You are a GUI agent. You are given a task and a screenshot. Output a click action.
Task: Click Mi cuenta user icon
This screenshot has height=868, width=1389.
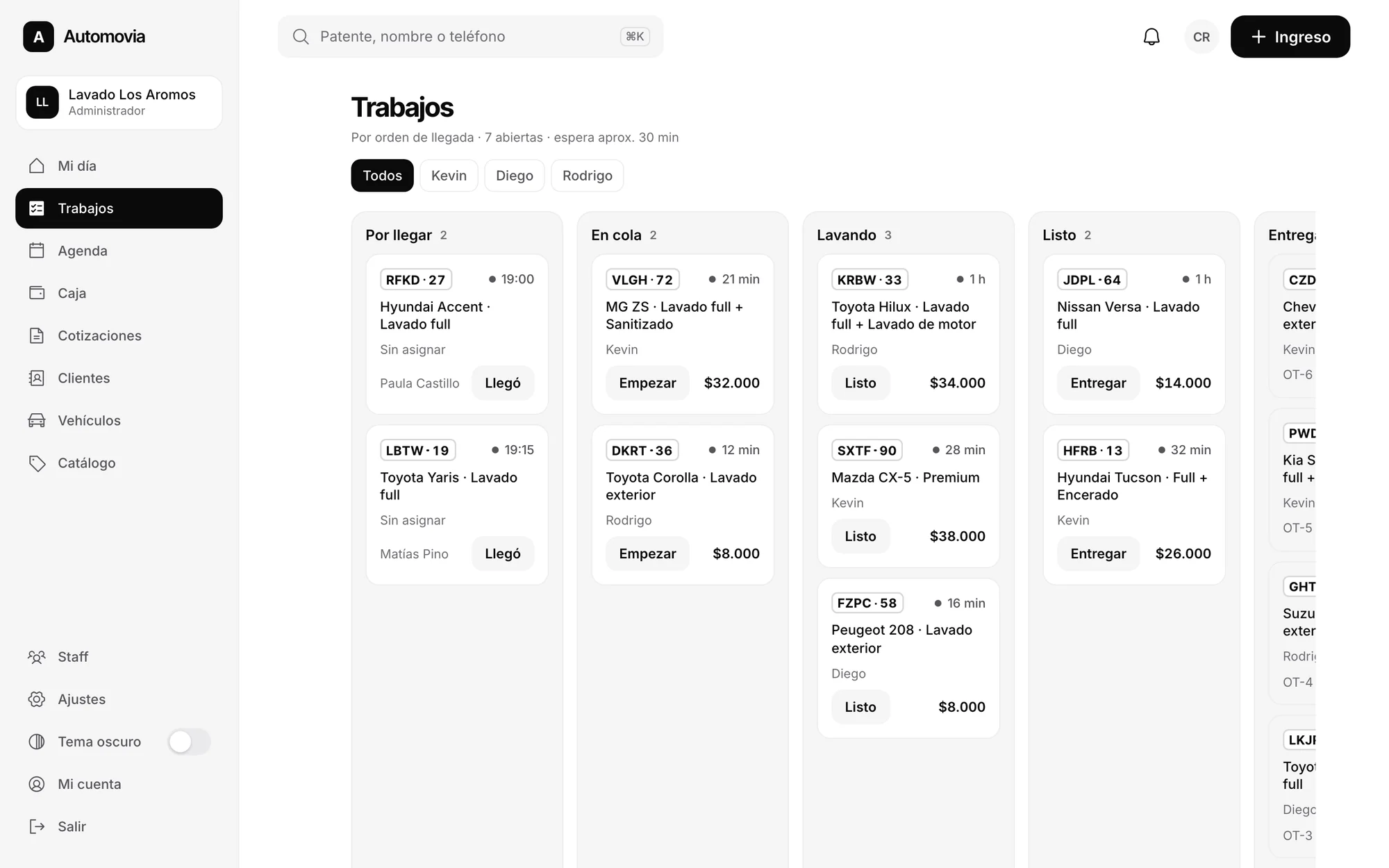(x=37, y=784)
